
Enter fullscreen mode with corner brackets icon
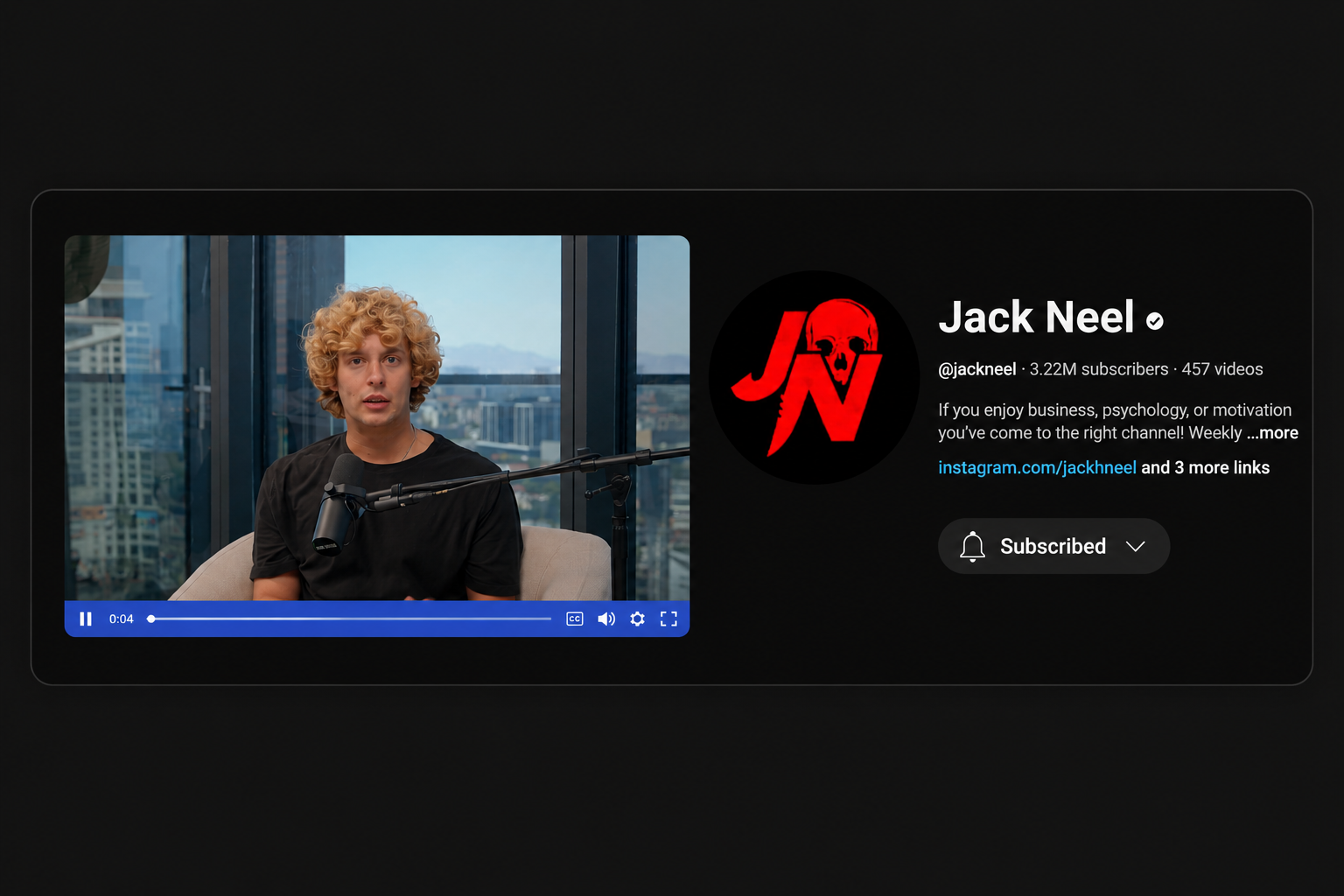(x=669, y=619)
